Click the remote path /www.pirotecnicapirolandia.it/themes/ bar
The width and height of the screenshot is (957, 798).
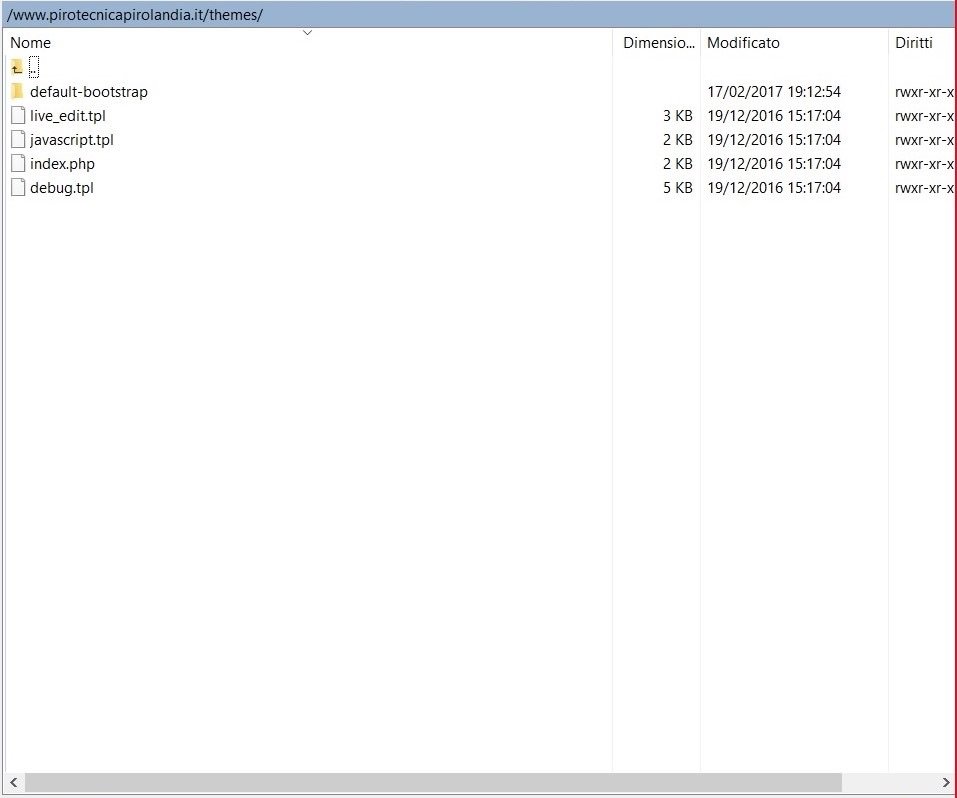[x=478, y=15]
